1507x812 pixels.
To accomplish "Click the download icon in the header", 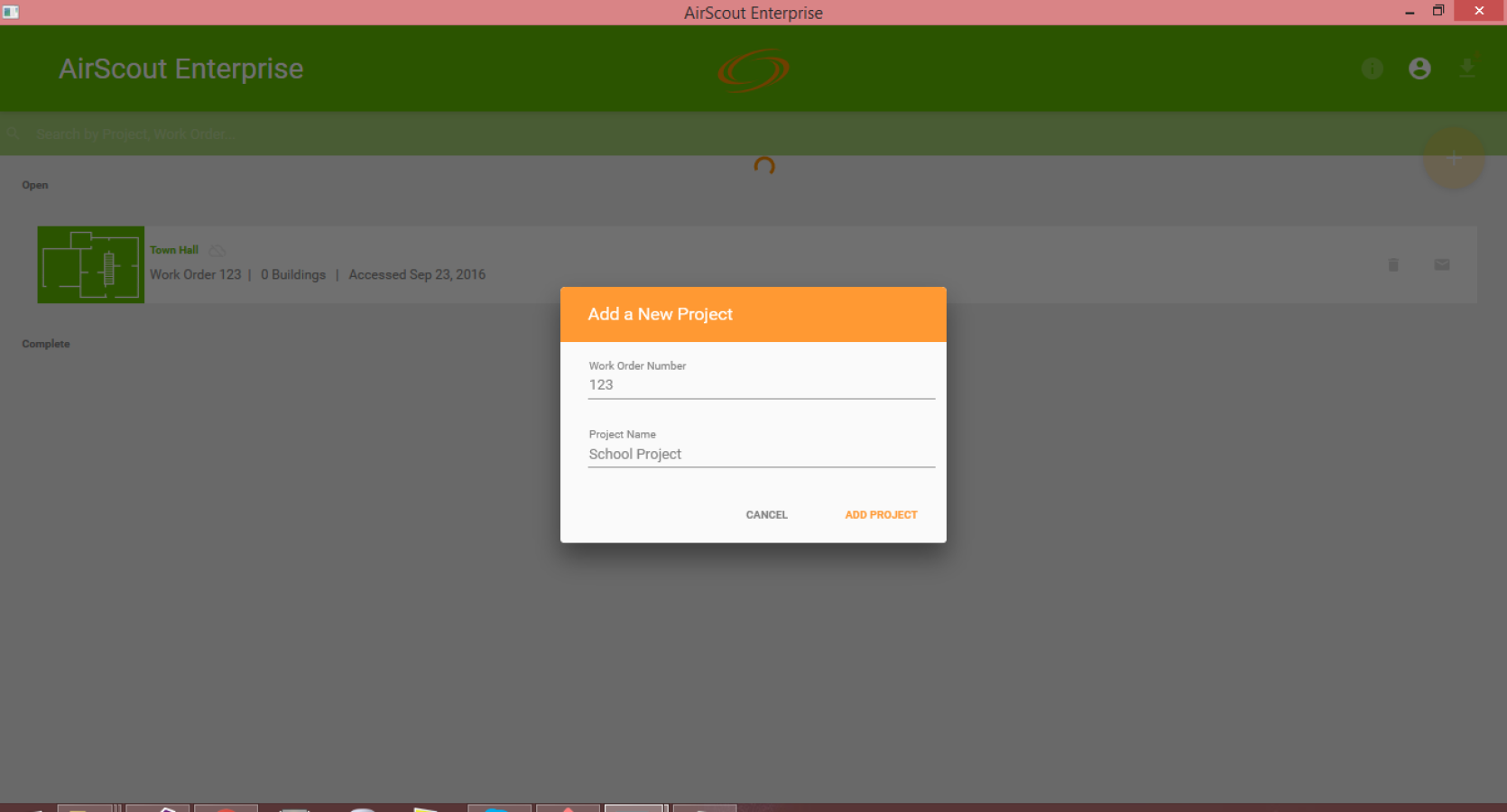I will [x=1467, y=69].
